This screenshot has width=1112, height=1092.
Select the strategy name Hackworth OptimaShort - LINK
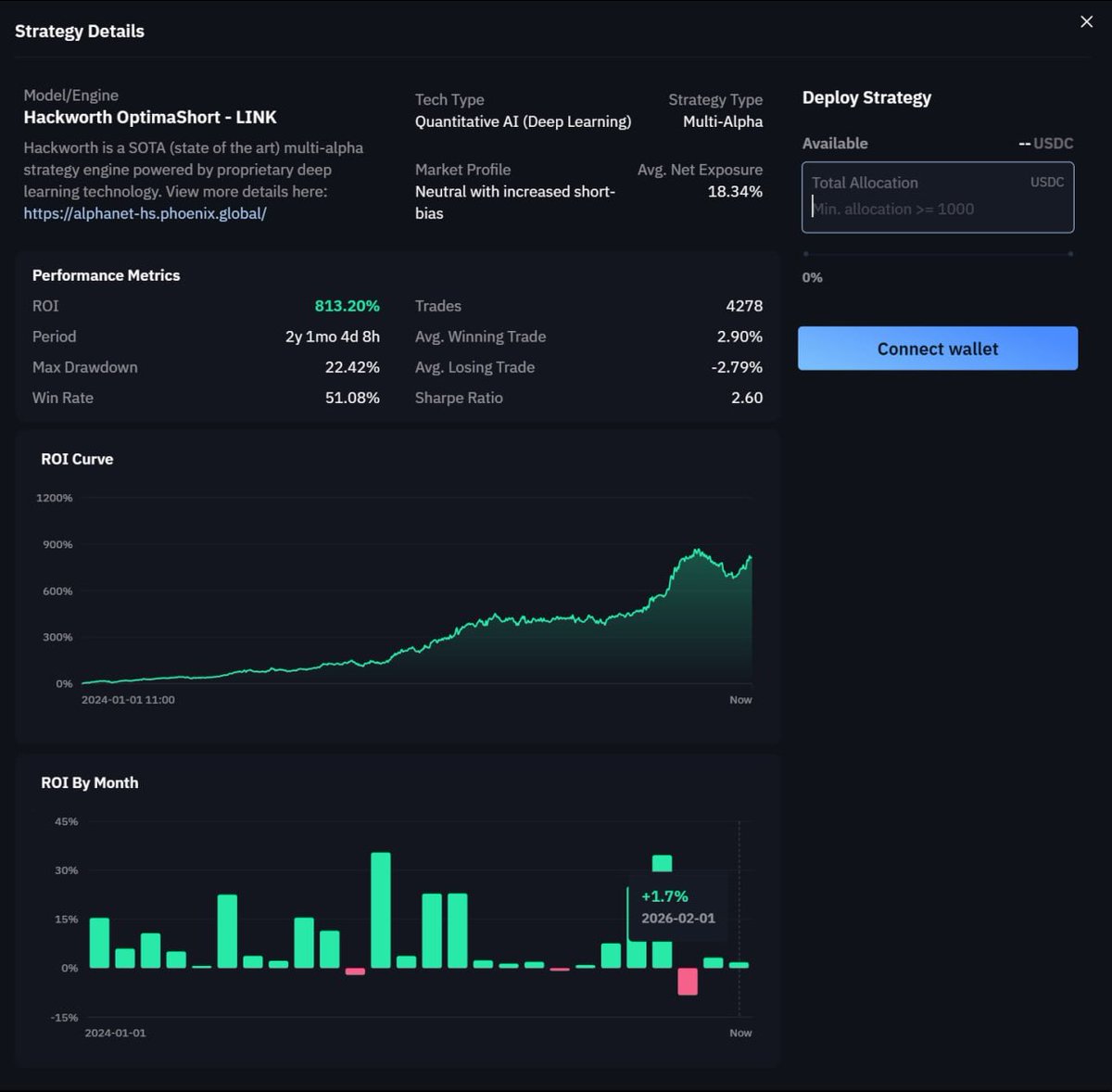[149, 117]
